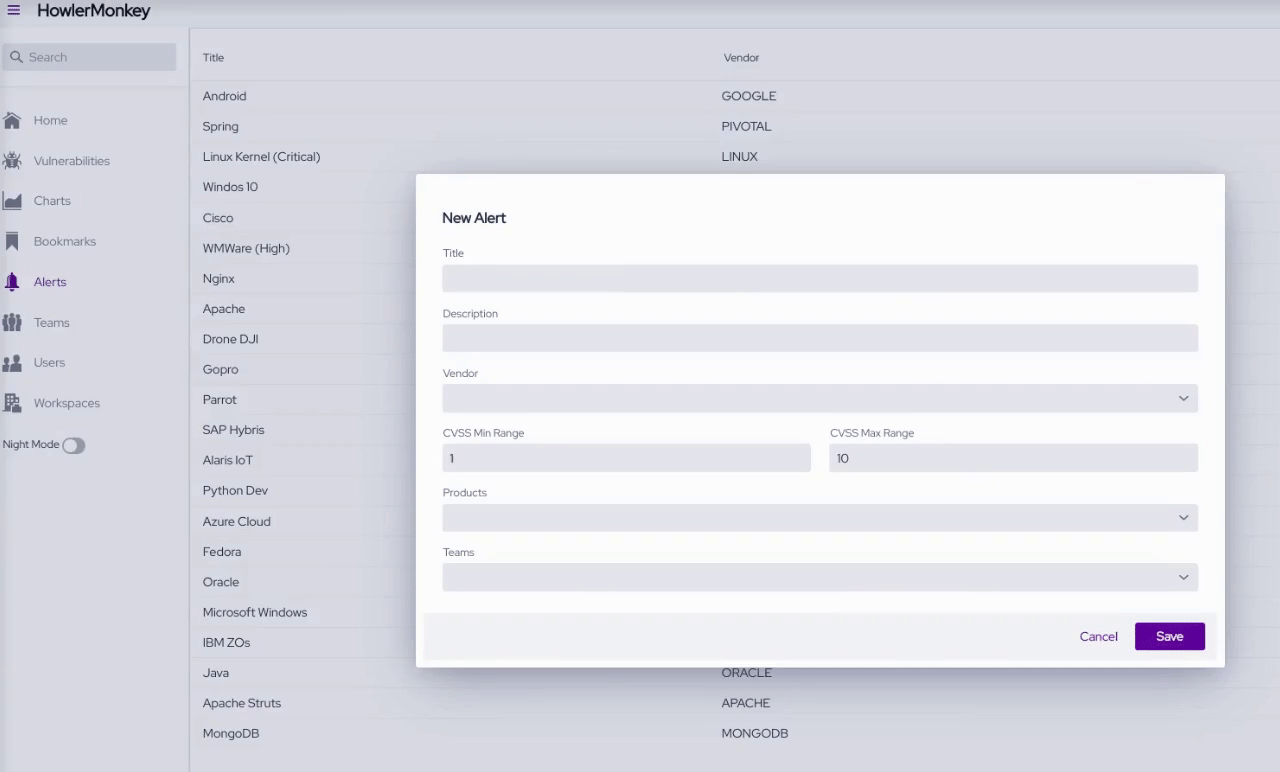Select the Linux Kernel (Critical) row

point(735,156)
